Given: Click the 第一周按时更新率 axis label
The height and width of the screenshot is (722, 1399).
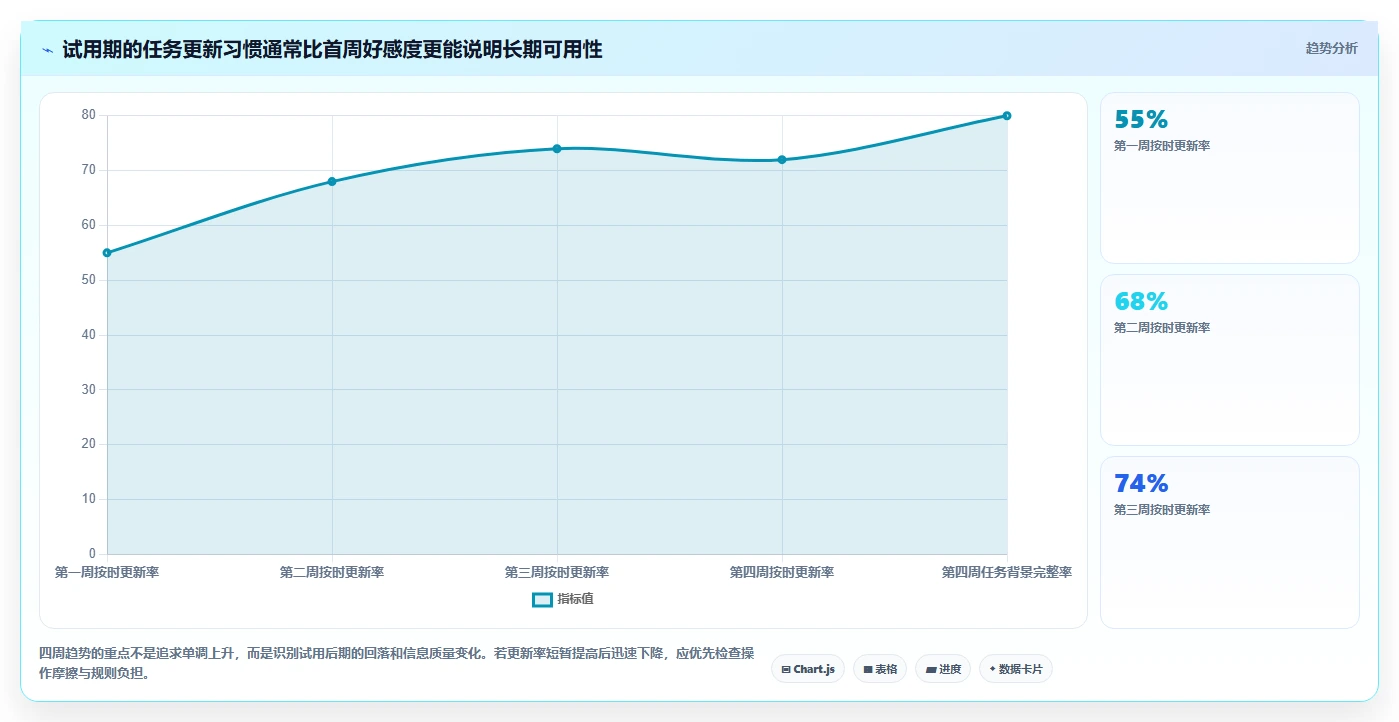Looking at the screenshot, I should [107, 573].
